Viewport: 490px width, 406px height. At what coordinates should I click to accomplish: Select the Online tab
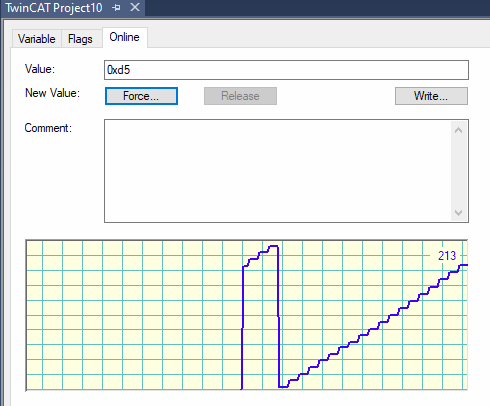point(125,37)
